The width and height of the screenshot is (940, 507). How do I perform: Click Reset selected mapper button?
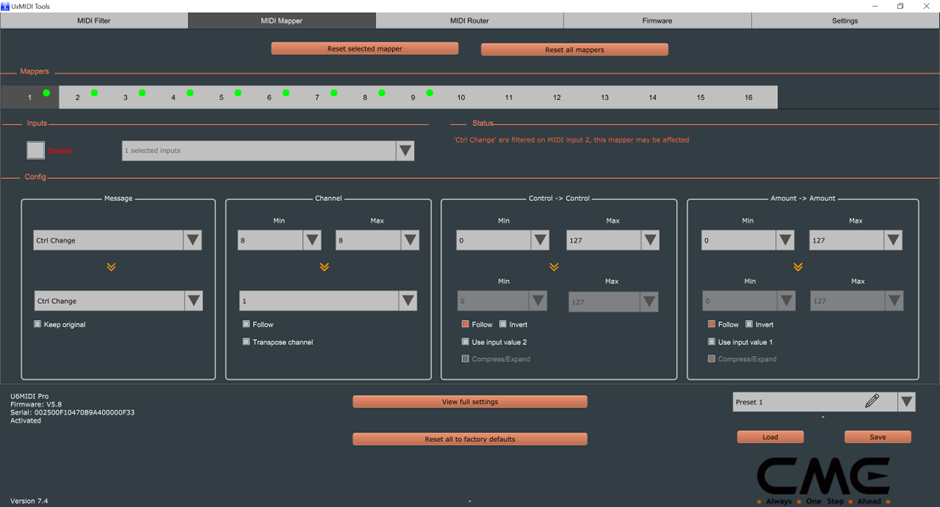[x=365, y=49]
